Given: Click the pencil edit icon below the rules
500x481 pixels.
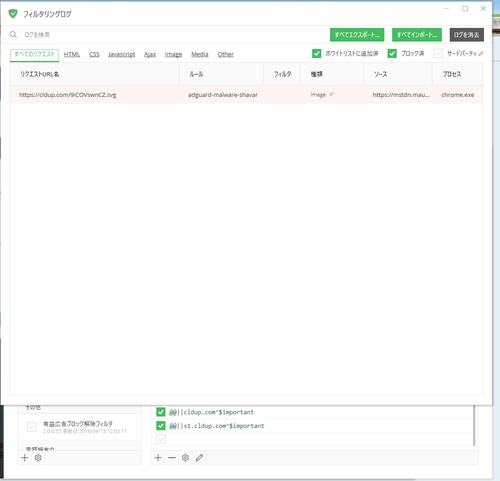Looking at the screenshot, I should pos(199,458).
